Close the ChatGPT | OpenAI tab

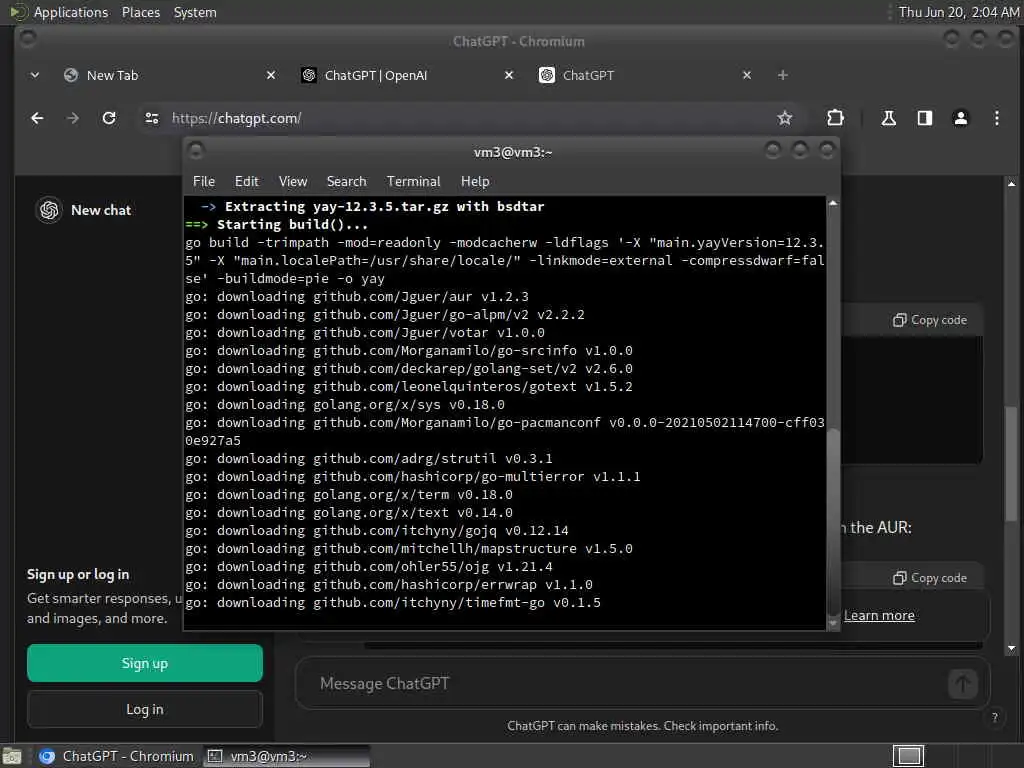pos(509,75)
